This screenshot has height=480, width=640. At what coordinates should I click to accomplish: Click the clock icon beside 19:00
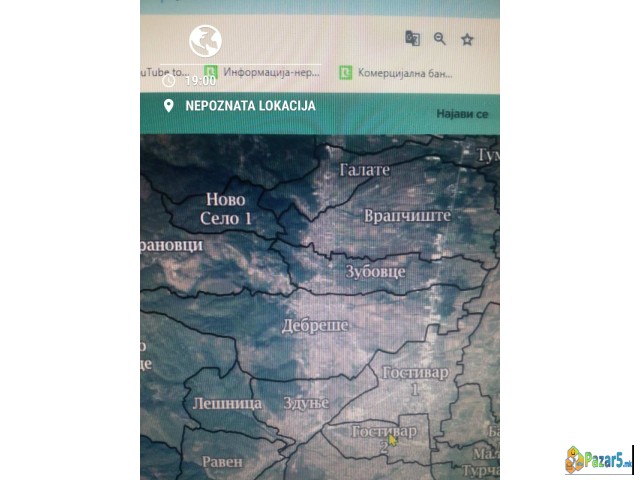click(169, 81)
